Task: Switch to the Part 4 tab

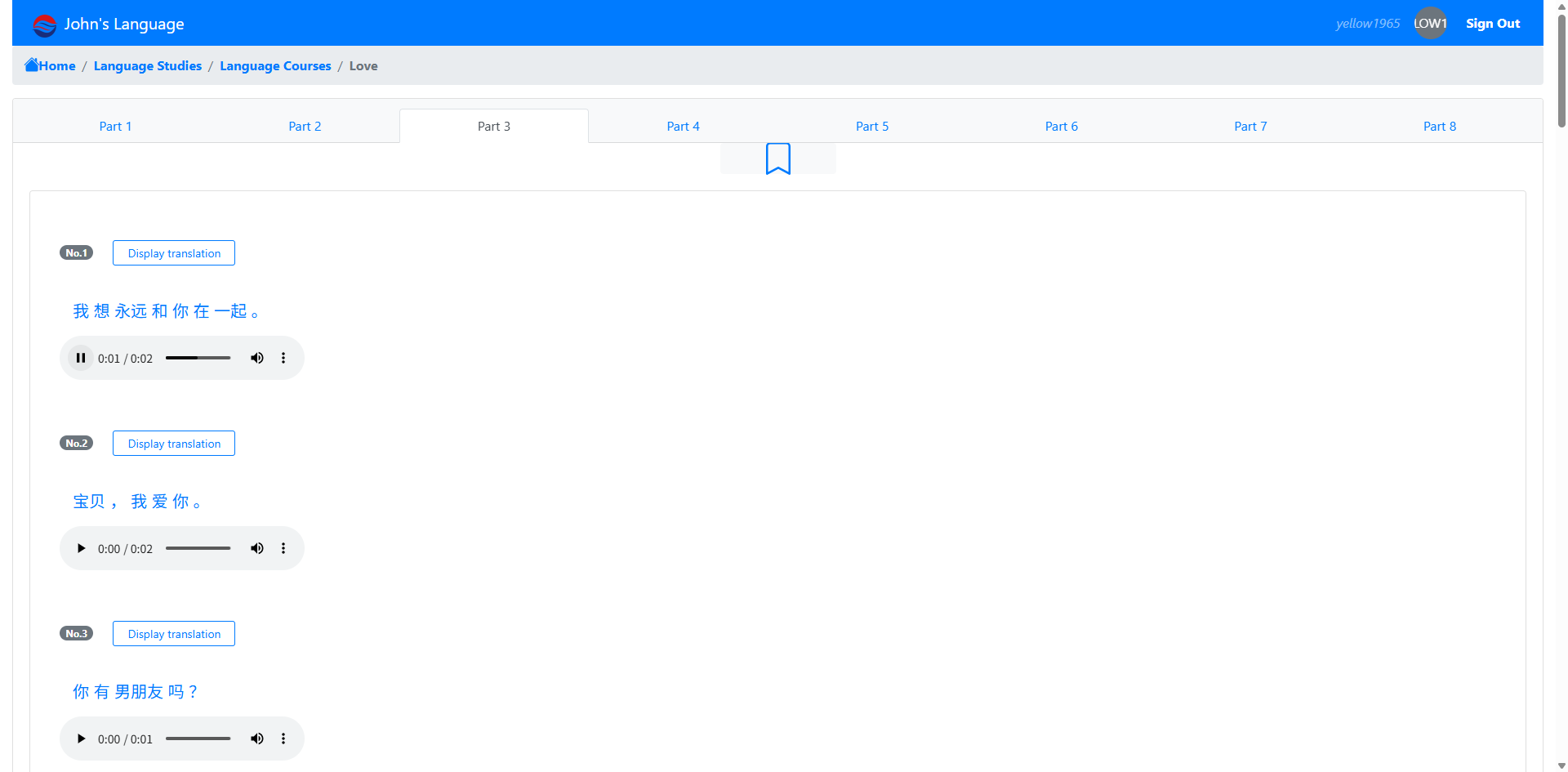Action: 683,127
